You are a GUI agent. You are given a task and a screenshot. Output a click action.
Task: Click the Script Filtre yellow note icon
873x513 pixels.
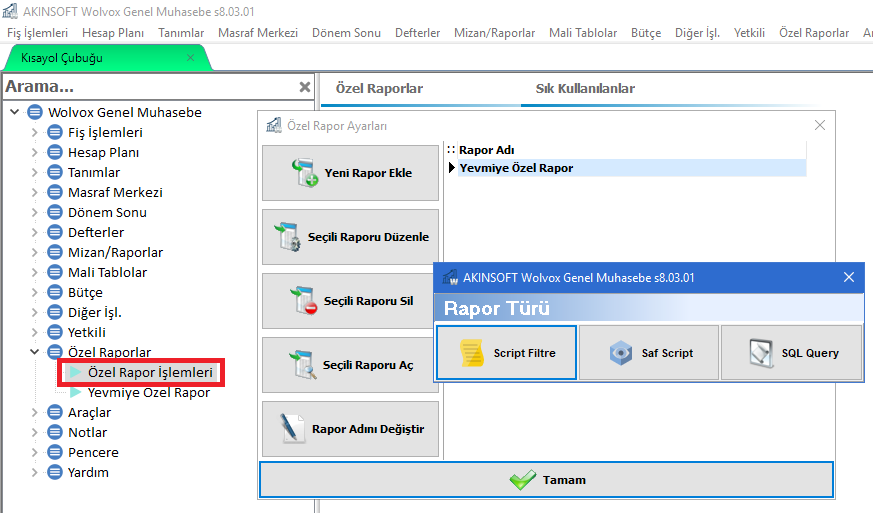pos(472,353)
